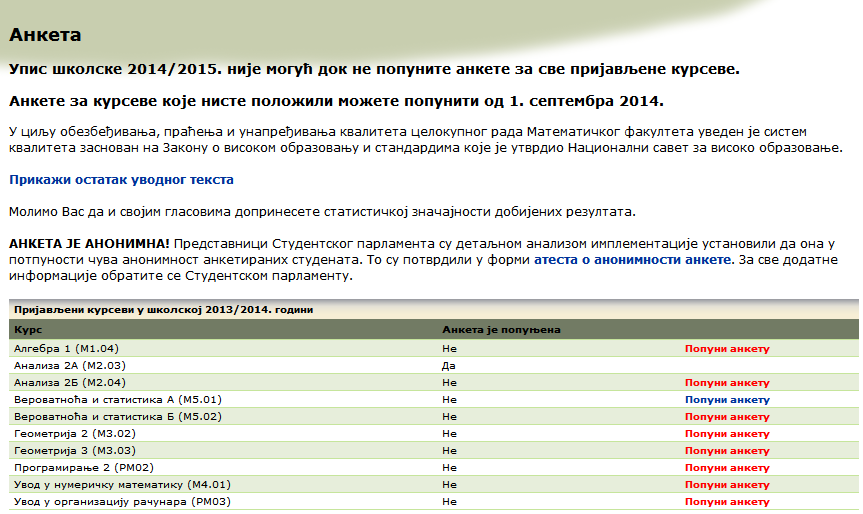Image resolution: width=863 pixels, height=514 pixels.
Task: Fill survey for Вероватноћа и статистика Б
Action: click(x=727, y=417)
